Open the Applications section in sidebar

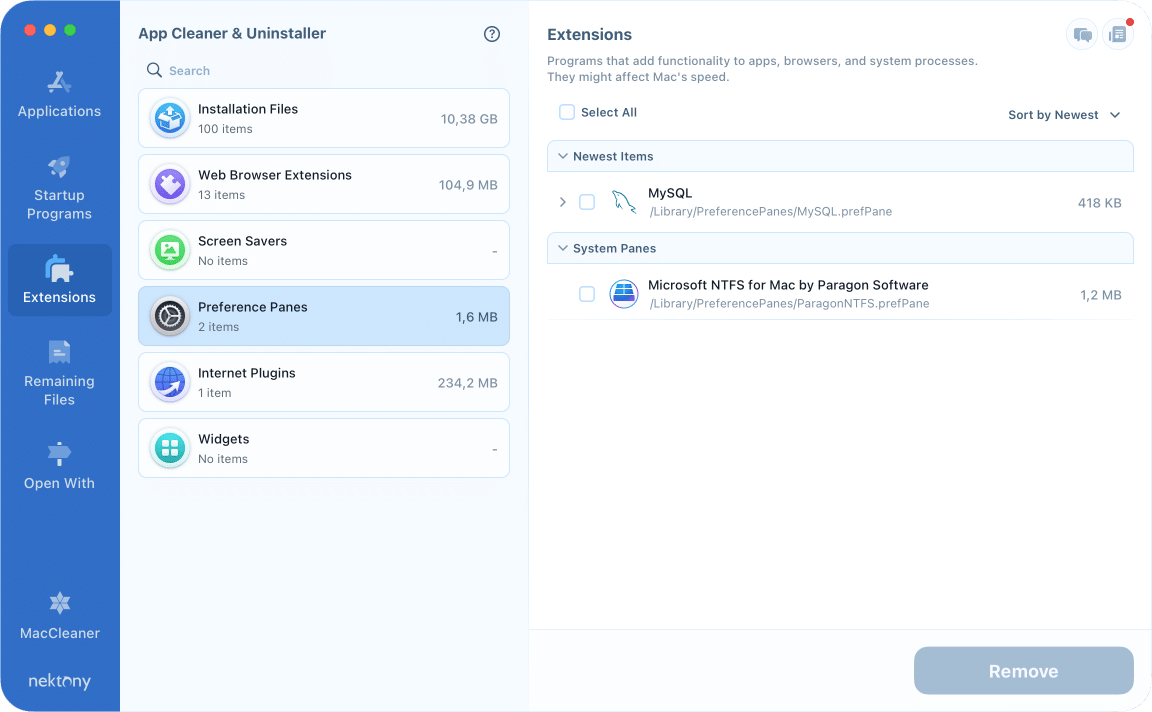click(60, 96)
